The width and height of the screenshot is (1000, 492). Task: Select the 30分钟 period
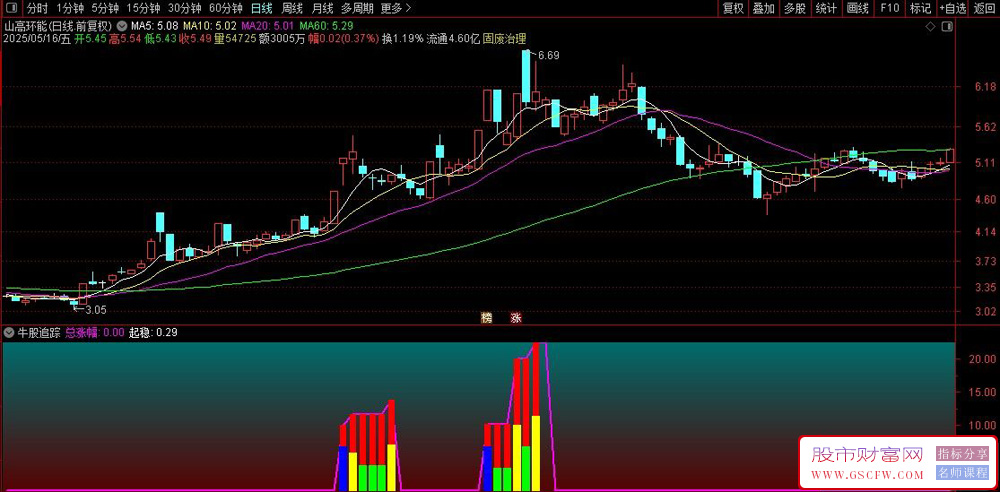(x=184, y=8)
